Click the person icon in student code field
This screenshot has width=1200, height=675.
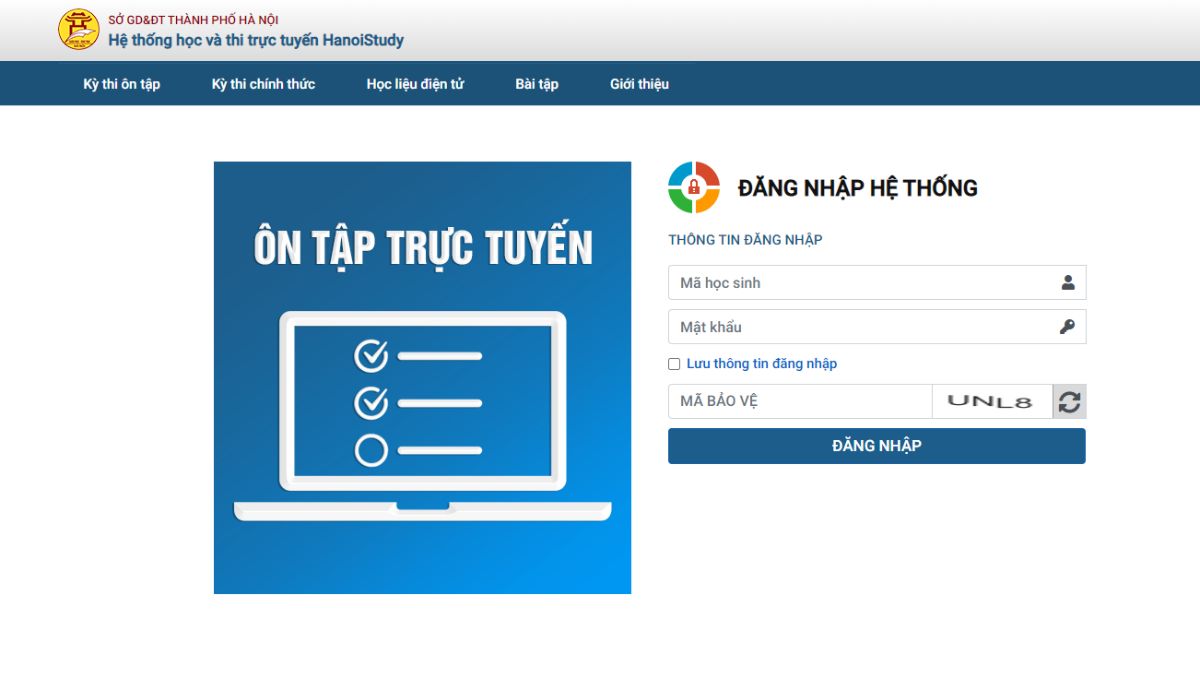point(1068,283)
